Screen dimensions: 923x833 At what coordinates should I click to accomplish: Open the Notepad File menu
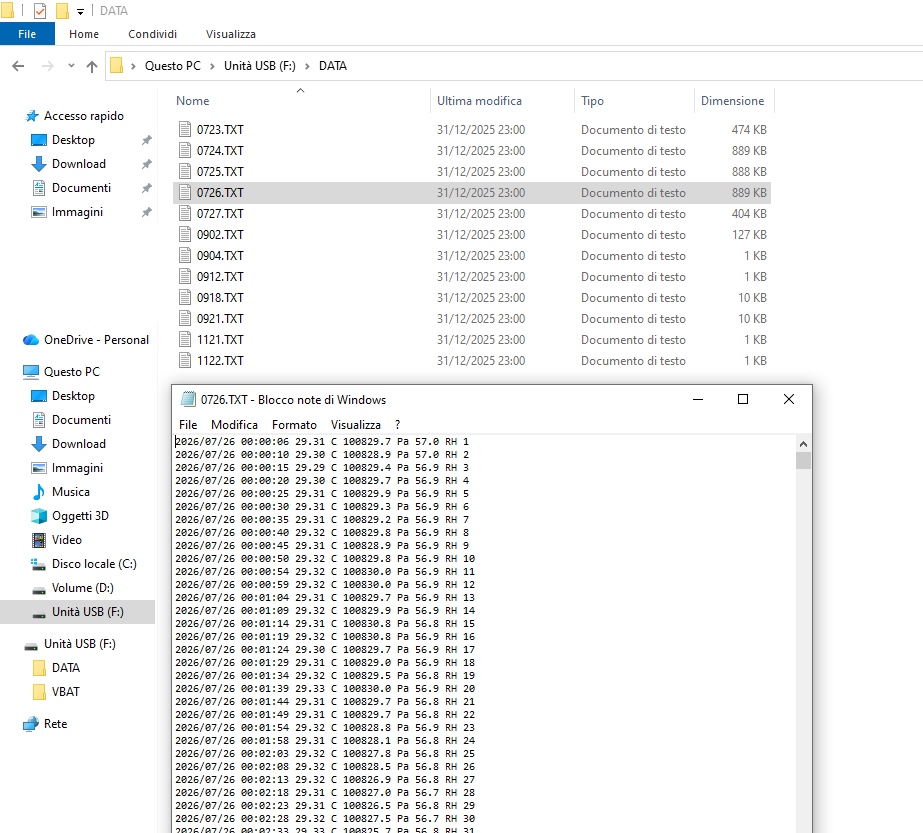tap(188, 425)
